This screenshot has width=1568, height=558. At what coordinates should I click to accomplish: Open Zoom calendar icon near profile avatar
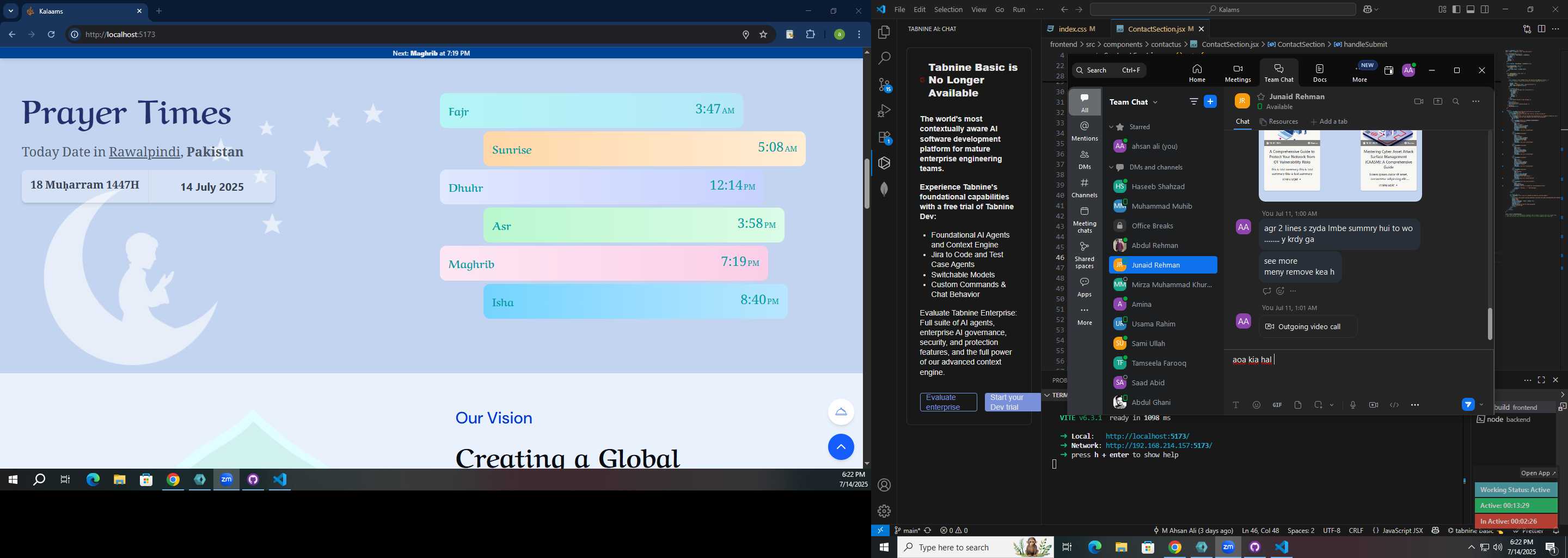[x=1388, y=71]
